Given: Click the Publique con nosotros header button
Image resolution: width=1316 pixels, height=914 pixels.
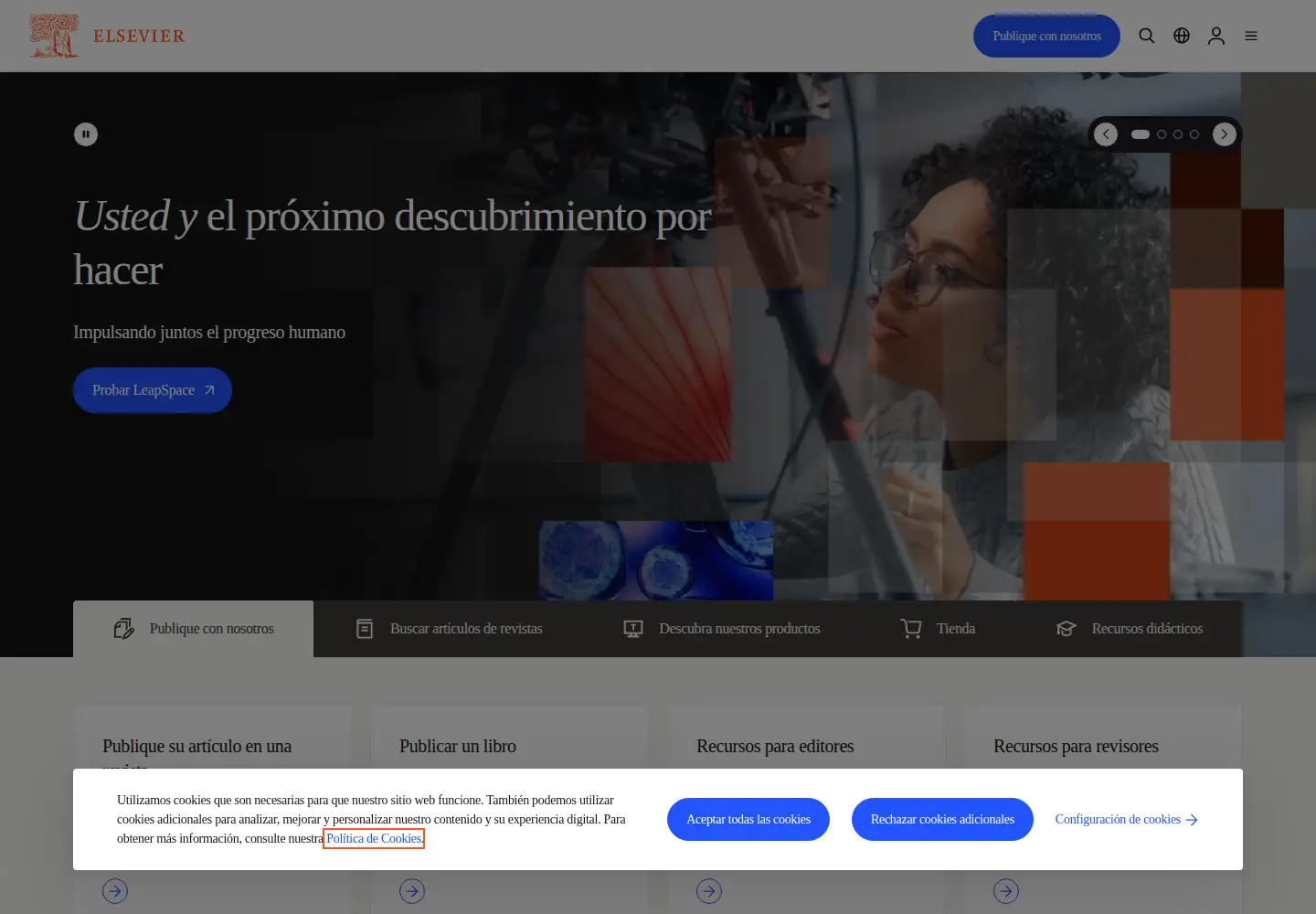Looking at the screenshot, I should (1046, 36).
